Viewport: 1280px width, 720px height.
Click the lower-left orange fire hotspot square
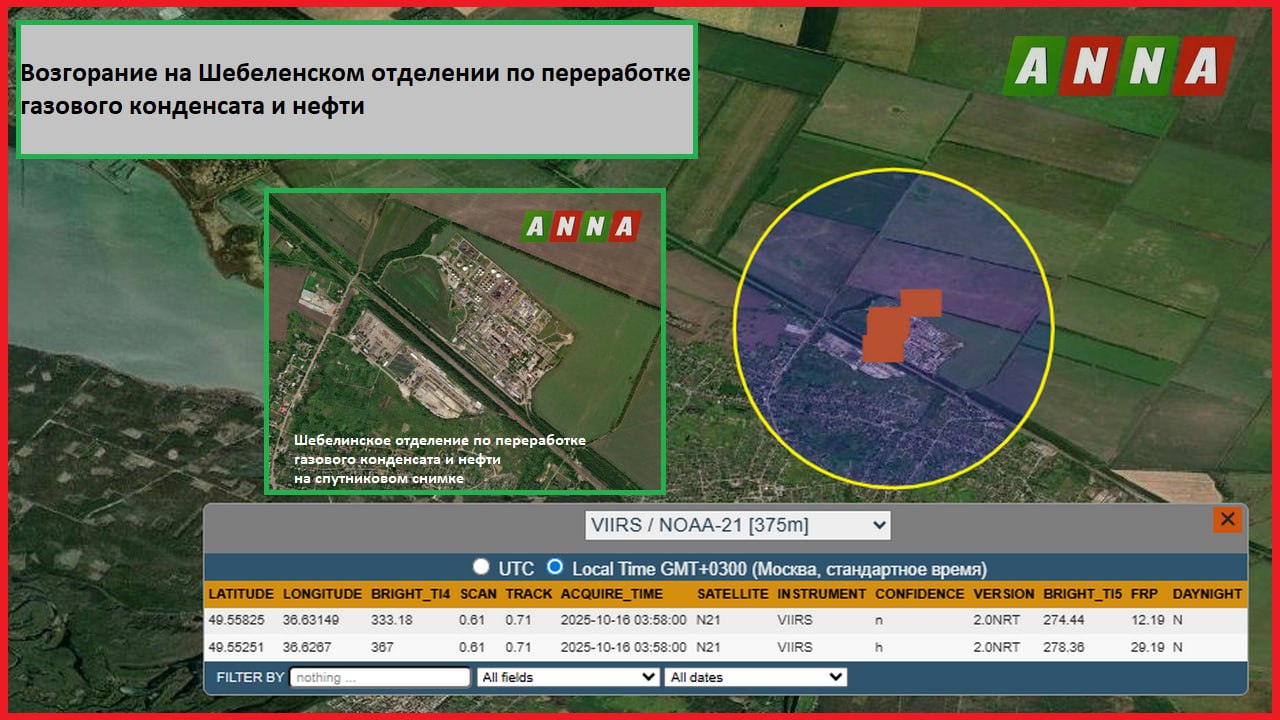[883, 335]
